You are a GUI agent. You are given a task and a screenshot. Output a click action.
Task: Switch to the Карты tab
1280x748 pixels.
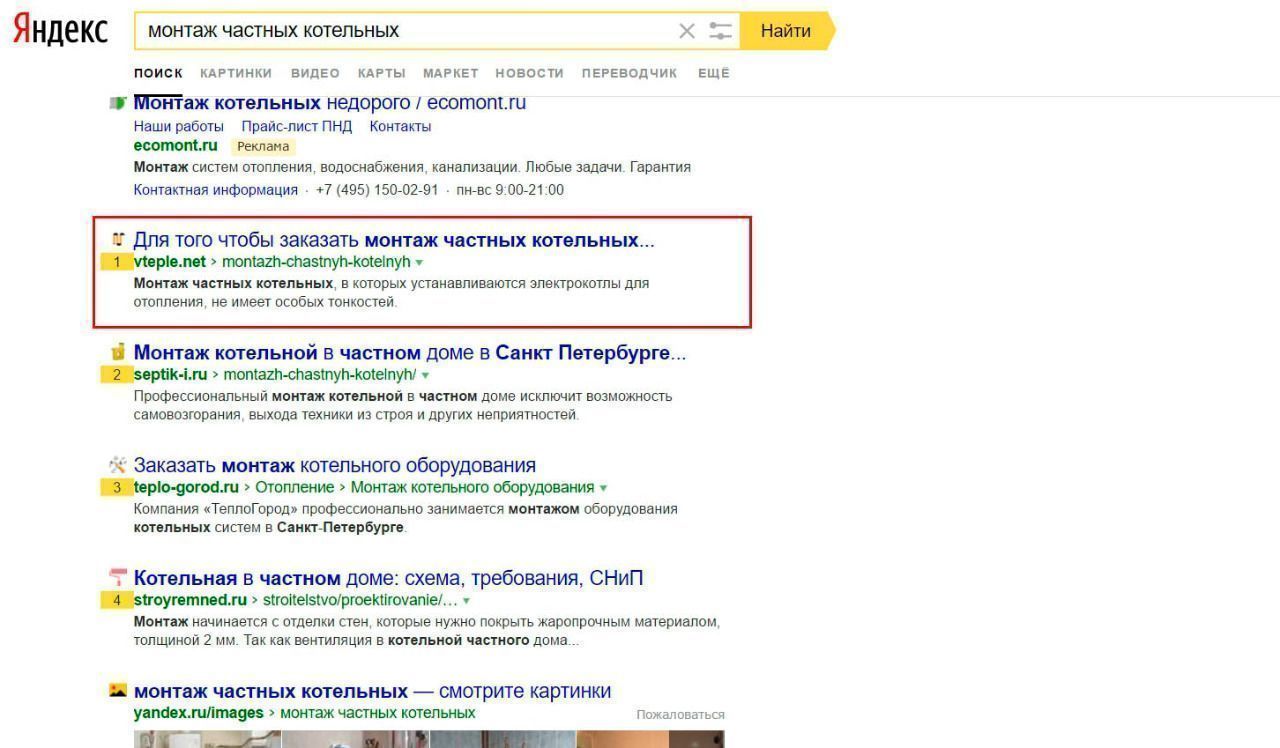381,73
